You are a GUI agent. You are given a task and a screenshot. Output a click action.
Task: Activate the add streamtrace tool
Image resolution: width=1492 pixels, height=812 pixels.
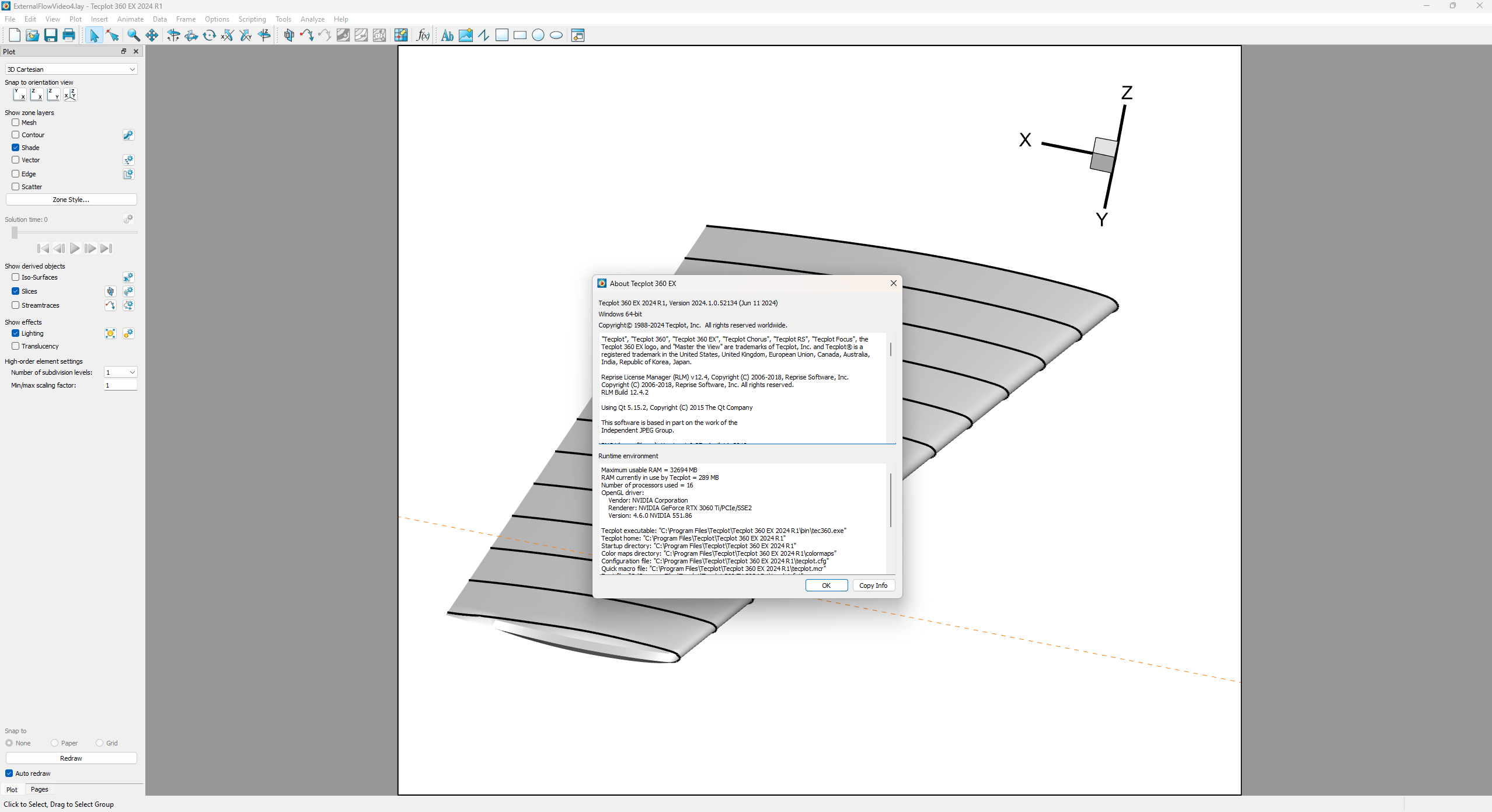click(306, 35)
